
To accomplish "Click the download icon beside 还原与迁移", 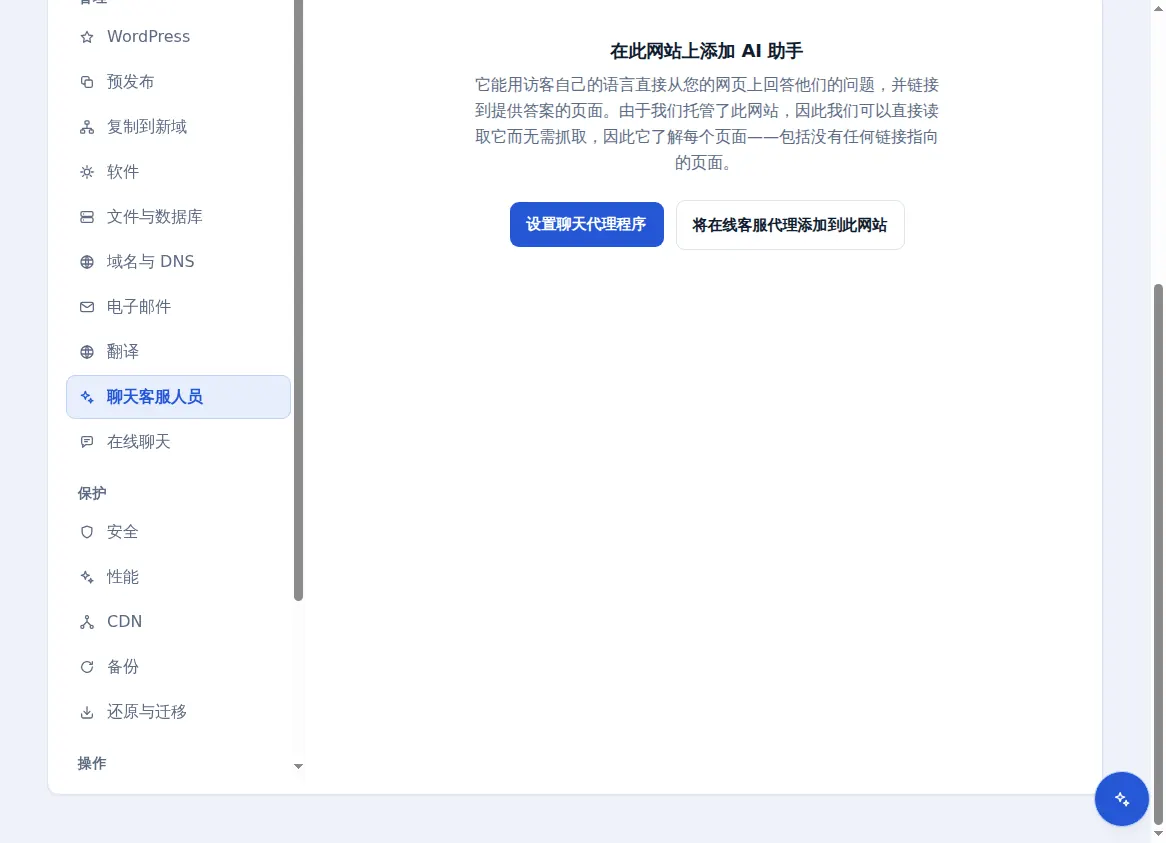I will point(87,712).
